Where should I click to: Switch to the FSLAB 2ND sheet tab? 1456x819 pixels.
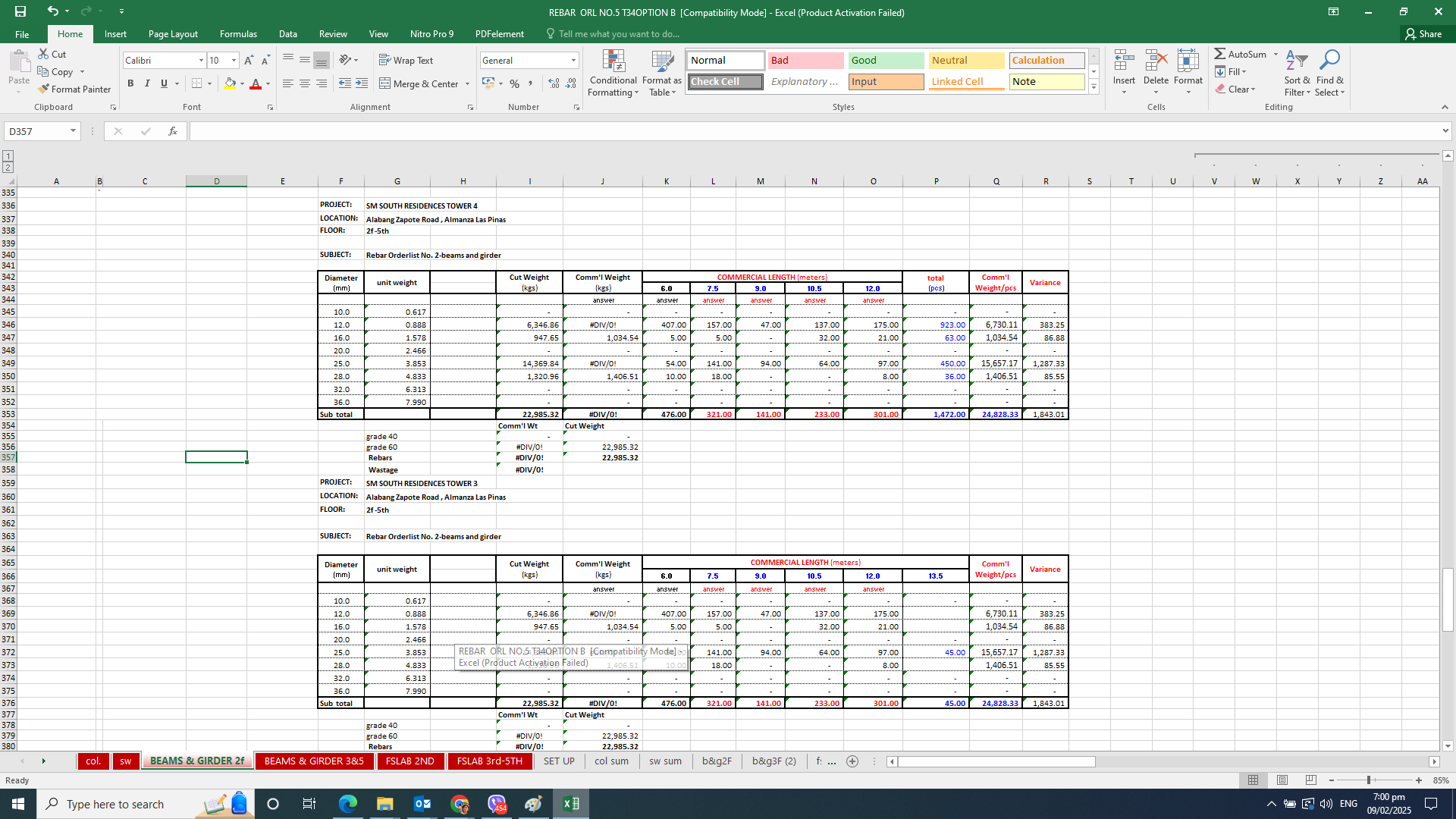(409, 761)
